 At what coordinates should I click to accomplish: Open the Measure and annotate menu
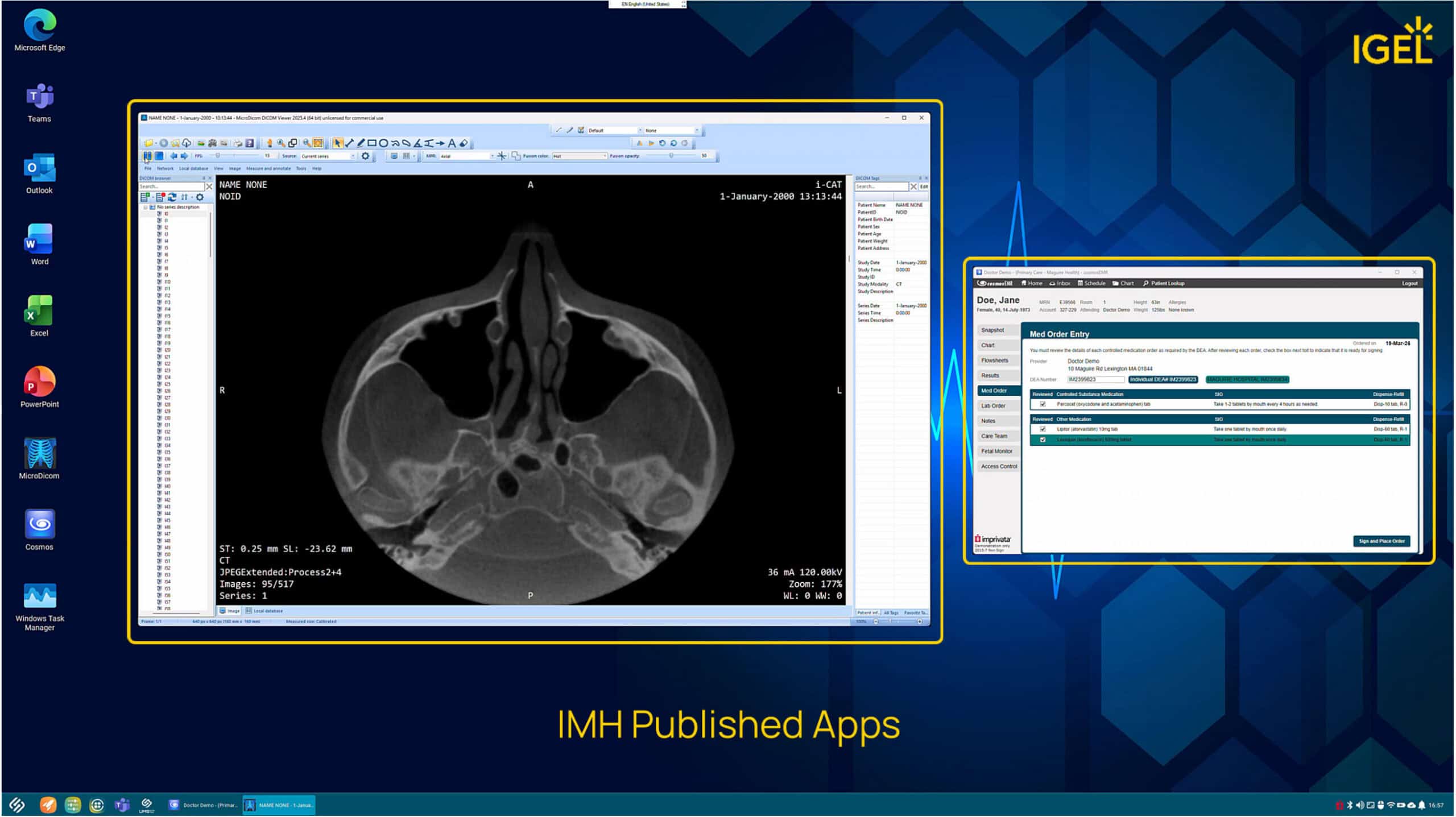tap(268, 168)
